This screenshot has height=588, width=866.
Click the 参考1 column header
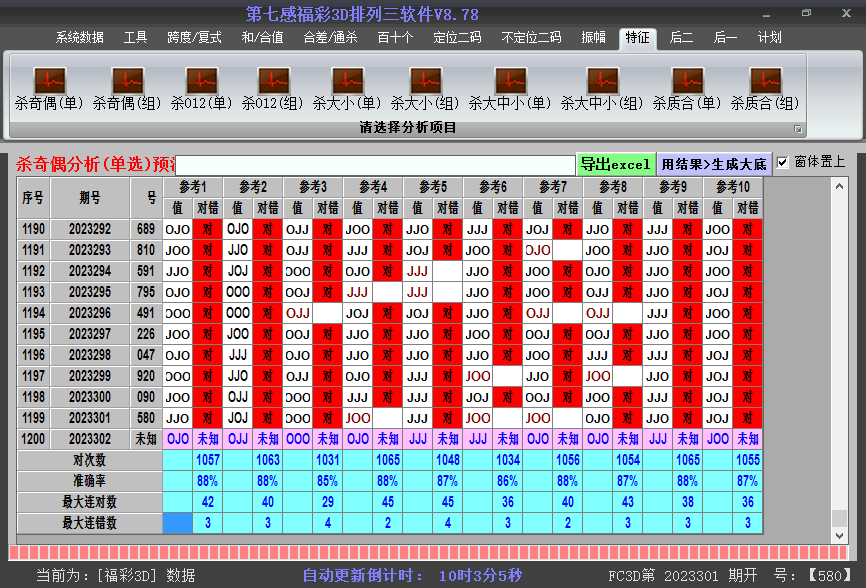pyautogui.click(x=193, y=187)
